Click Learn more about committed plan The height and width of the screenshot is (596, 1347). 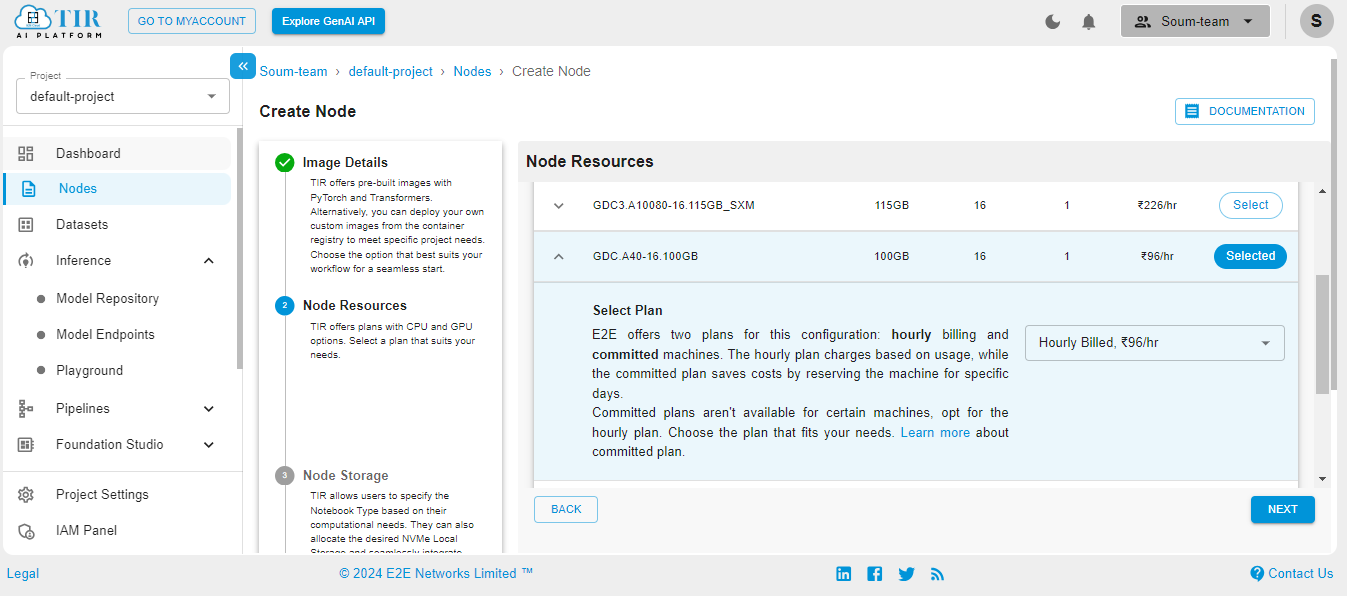(935, 433)
